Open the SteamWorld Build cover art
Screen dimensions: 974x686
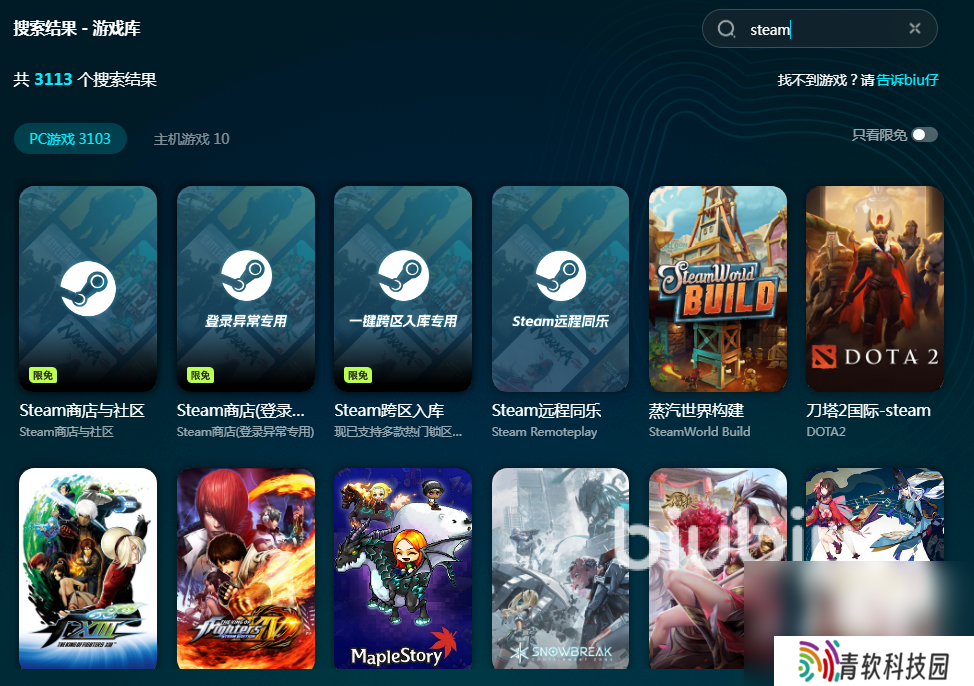point(718,289)
